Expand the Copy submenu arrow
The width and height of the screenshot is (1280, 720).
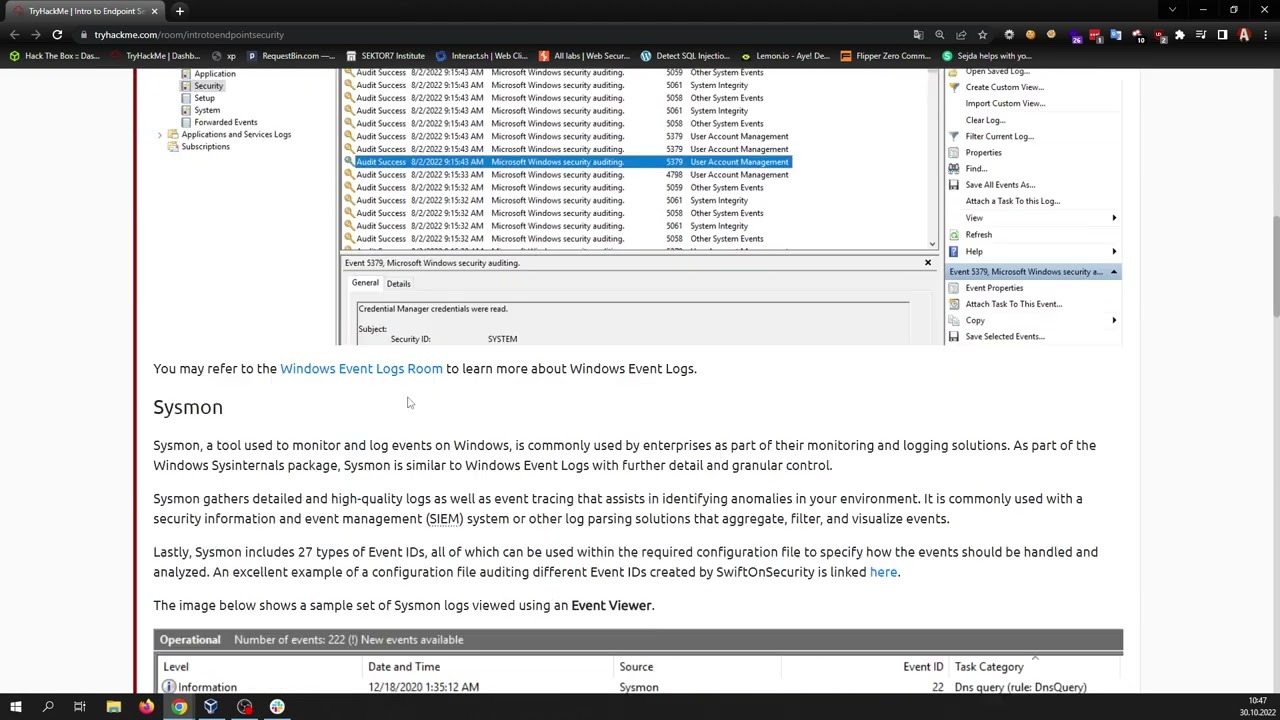pos(1114,321)
